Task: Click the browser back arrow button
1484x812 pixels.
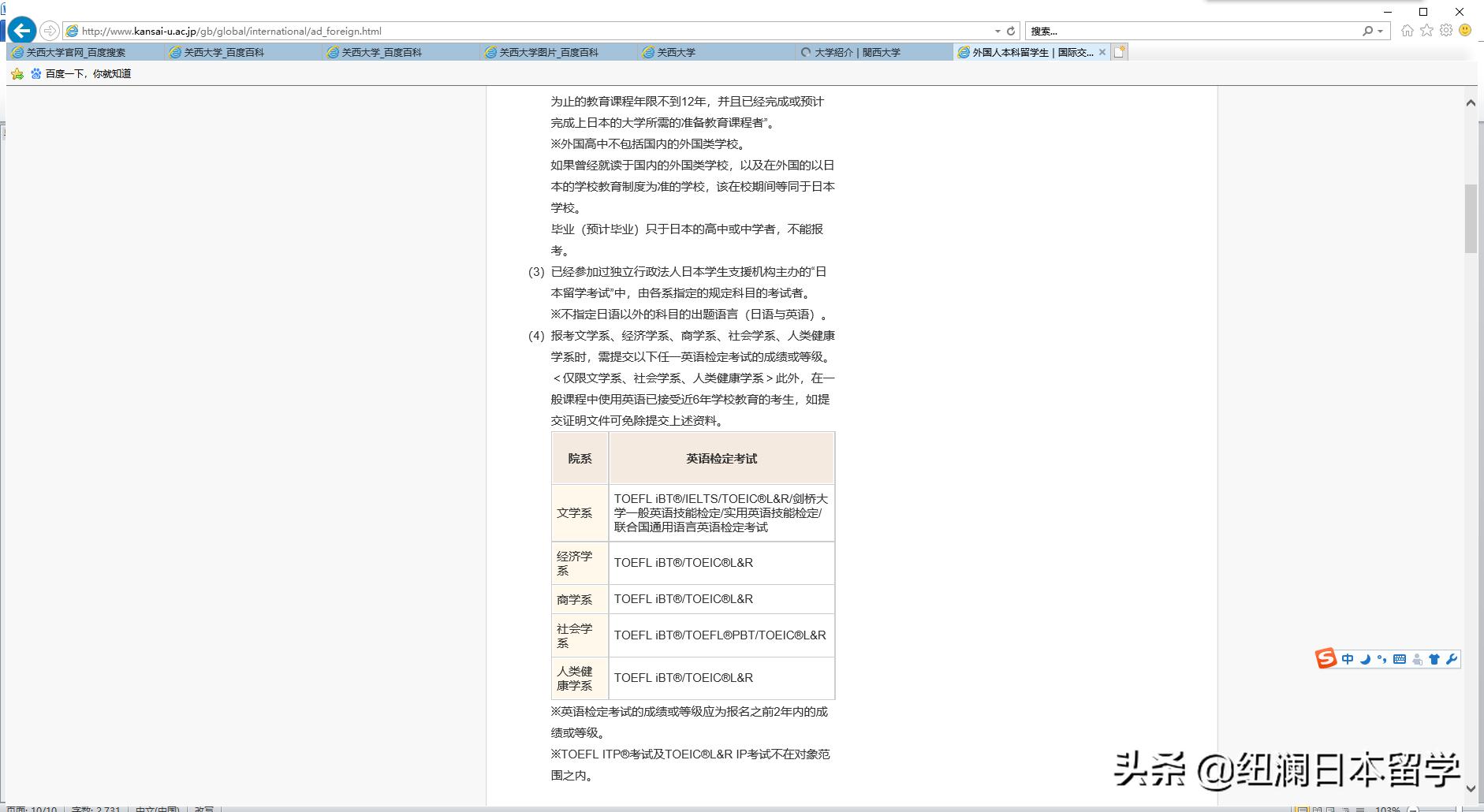Action: [x=22, y=31]
